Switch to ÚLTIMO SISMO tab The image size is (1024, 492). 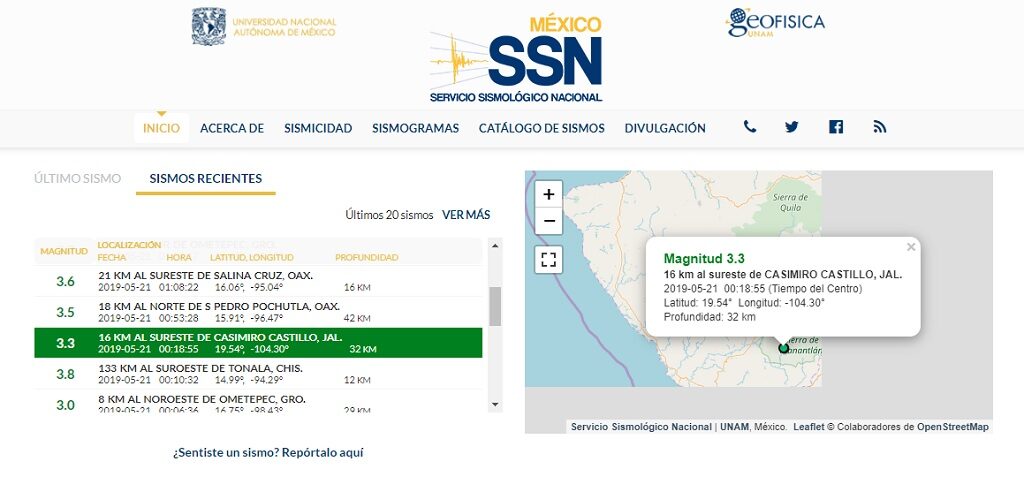(77, 179)
